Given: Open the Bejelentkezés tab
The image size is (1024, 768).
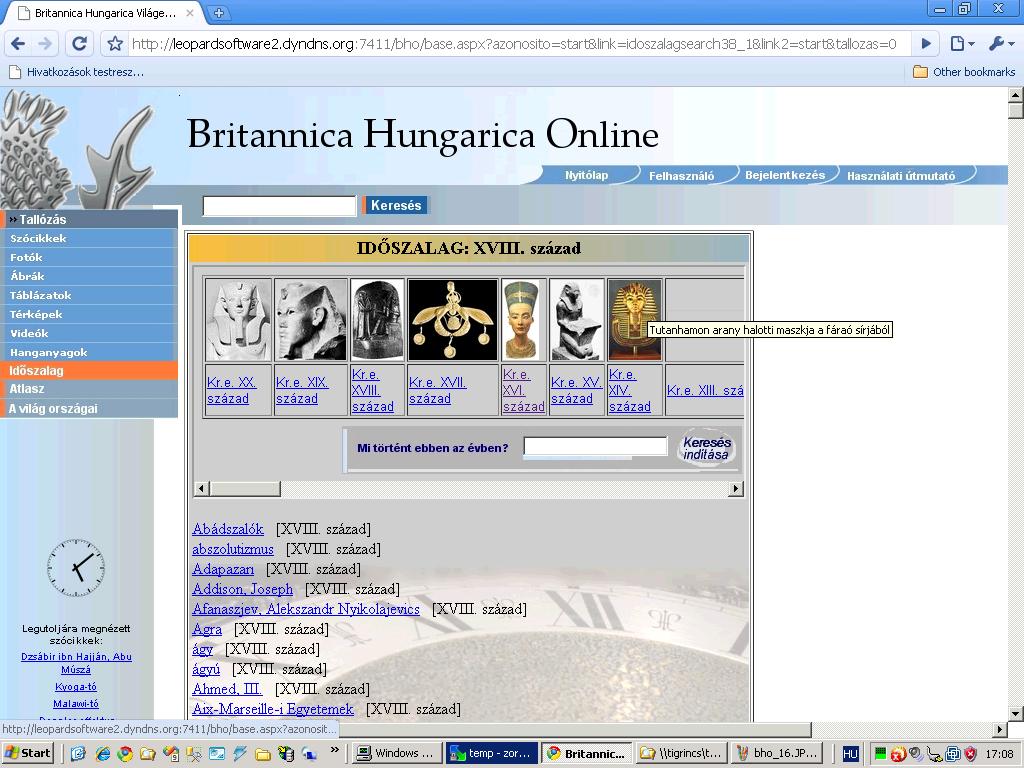Looking at the screenshot, I should [785, 175].
